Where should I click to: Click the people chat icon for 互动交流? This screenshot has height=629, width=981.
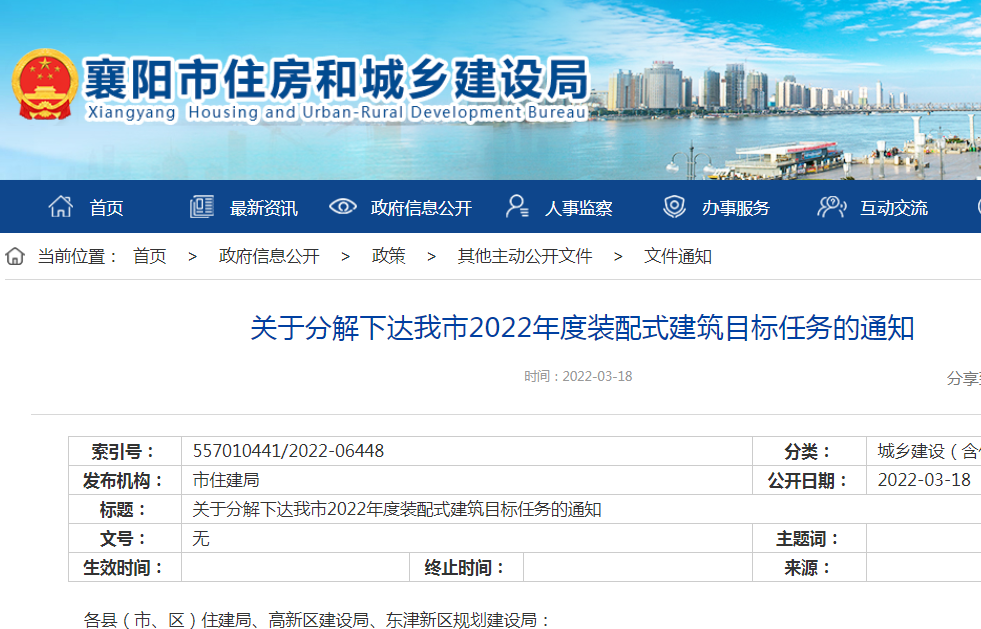pos(832,207)
